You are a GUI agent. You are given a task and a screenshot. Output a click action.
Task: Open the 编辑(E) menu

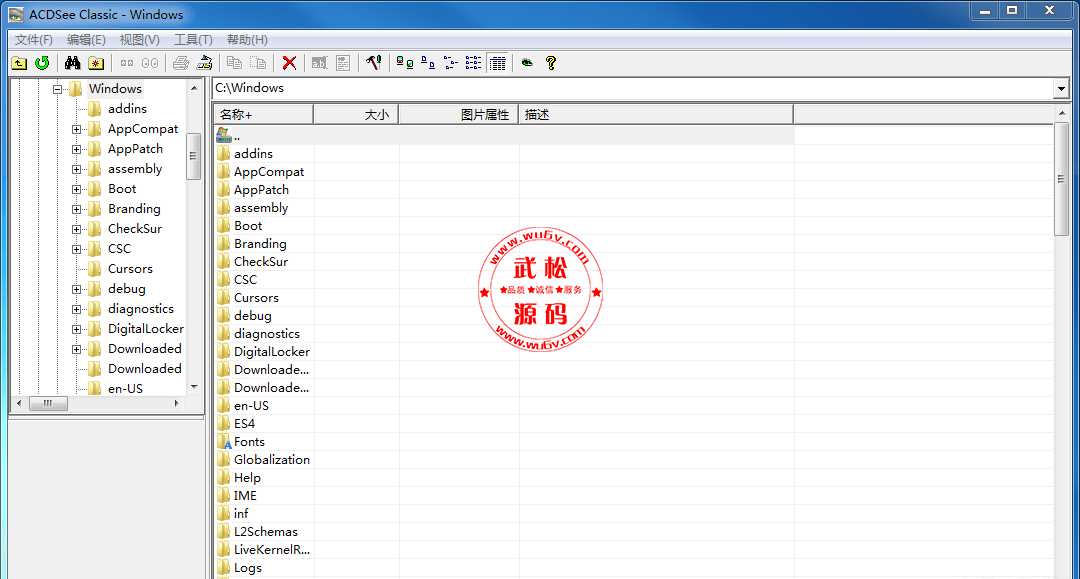click(x=86, y=40)
